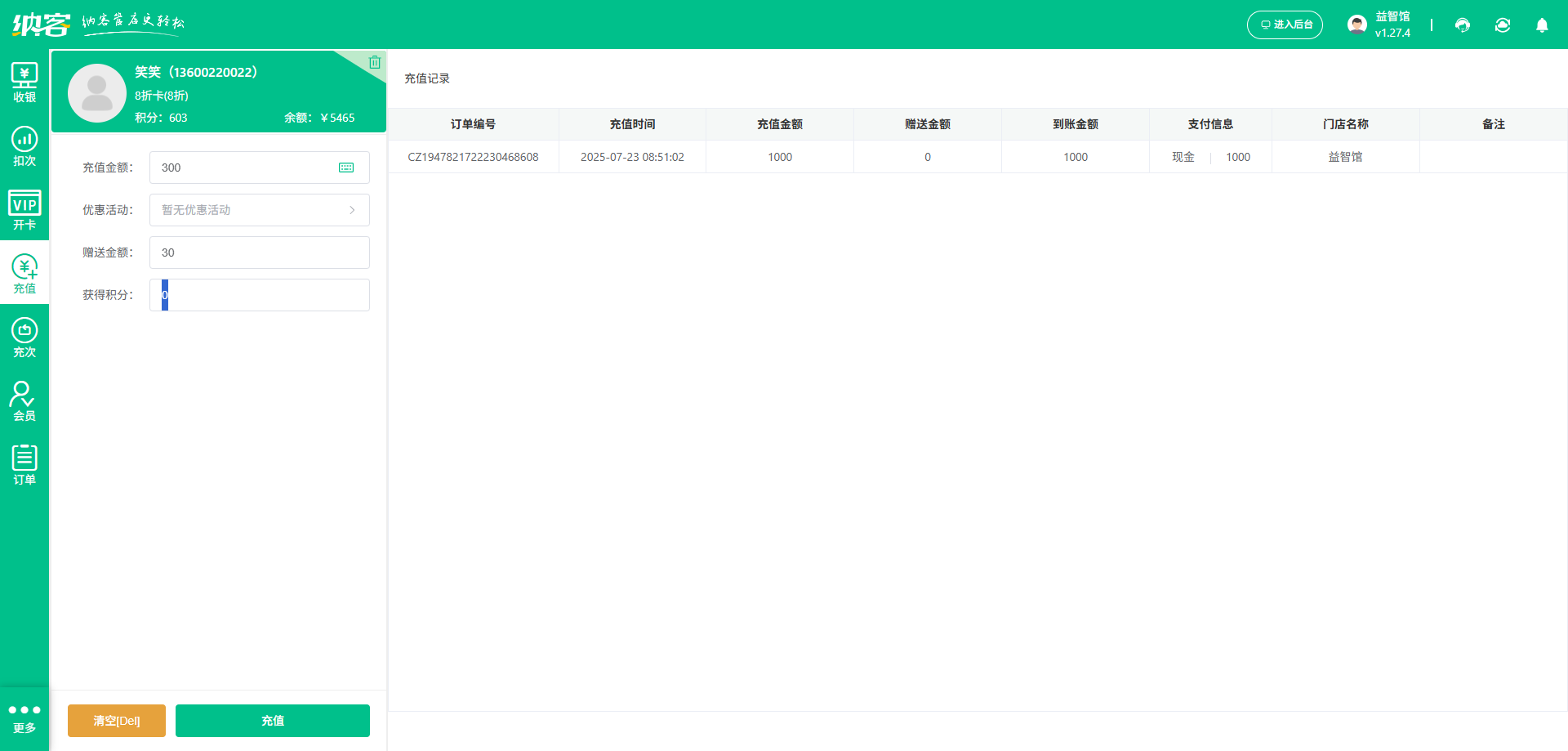Open the customer service headset icon
Screen dimensions: 1568x751
point(1463,25)
